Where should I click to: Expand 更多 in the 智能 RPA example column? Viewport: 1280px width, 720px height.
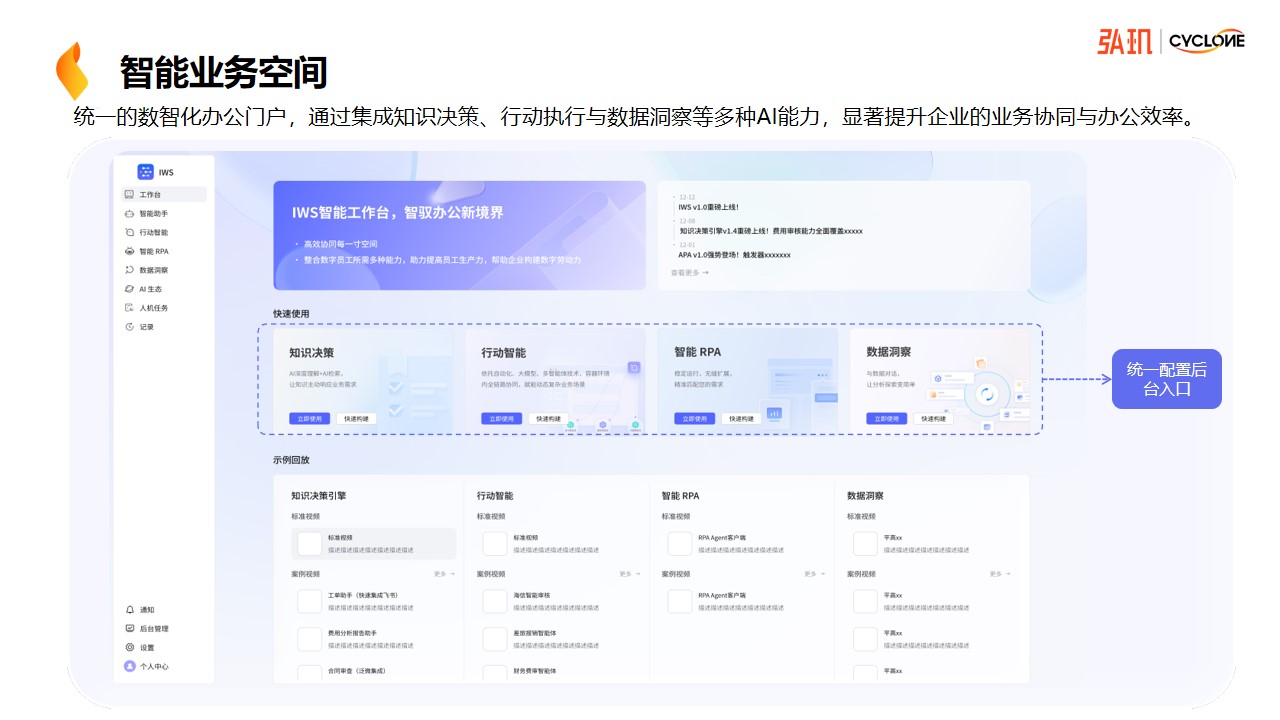point(810,574)
